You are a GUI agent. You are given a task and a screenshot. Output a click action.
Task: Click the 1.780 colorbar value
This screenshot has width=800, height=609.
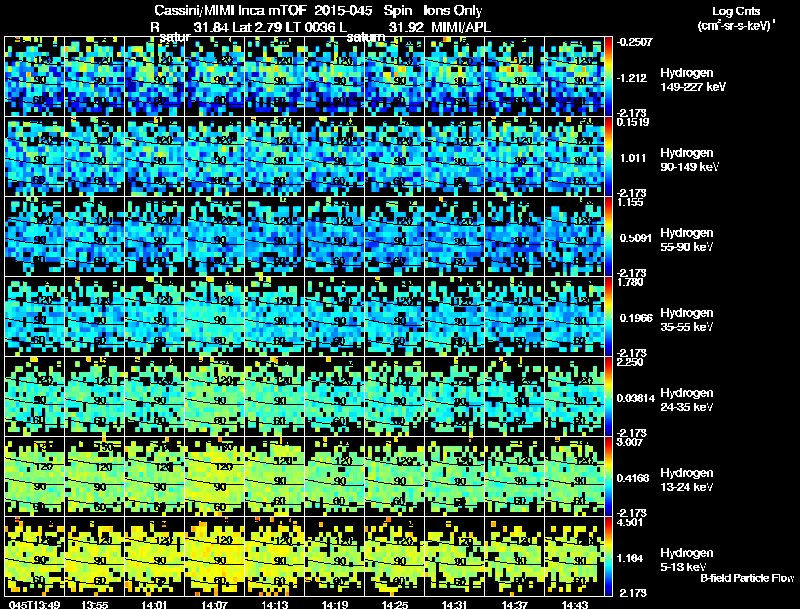pyautogui.click(x=630, y=282)
